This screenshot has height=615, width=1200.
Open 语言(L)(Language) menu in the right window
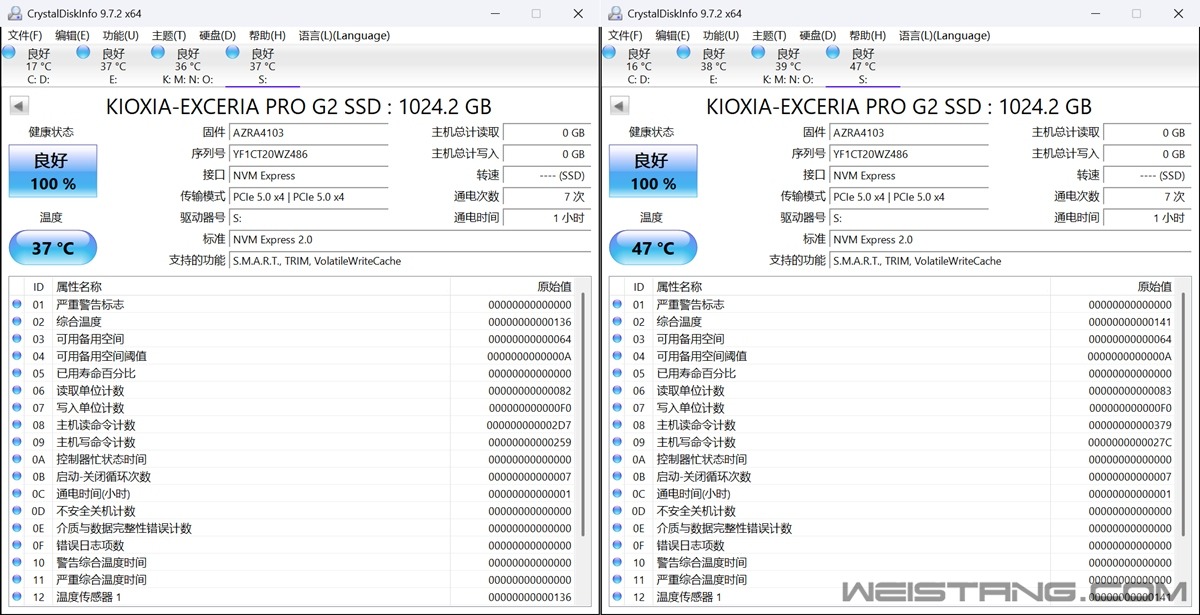coord(943,36)
